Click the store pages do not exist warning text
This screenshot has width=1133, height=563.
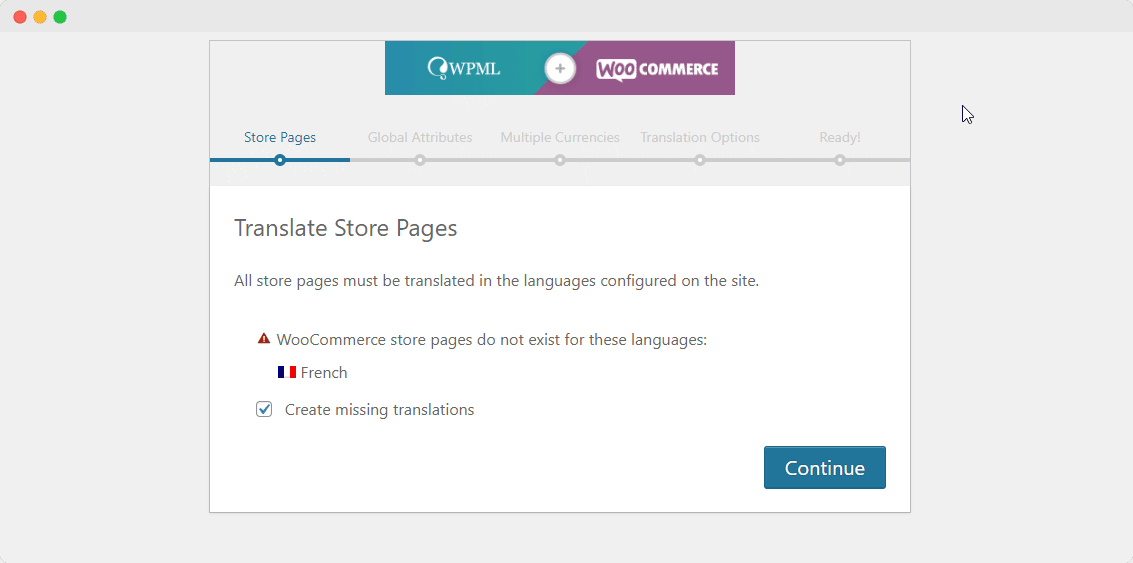click(x=491, y=340)
